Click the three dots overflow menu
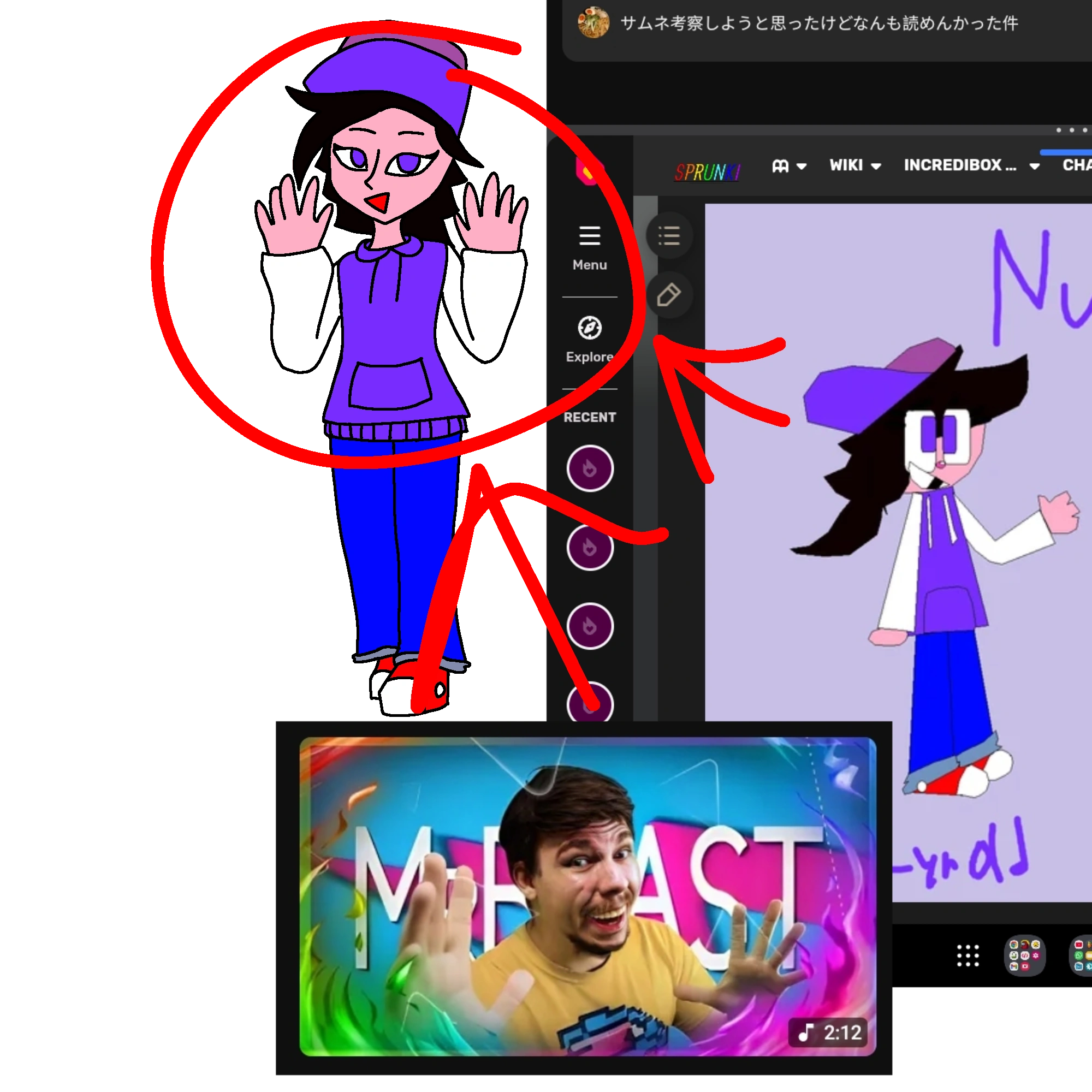 [x=1071, y=130]
